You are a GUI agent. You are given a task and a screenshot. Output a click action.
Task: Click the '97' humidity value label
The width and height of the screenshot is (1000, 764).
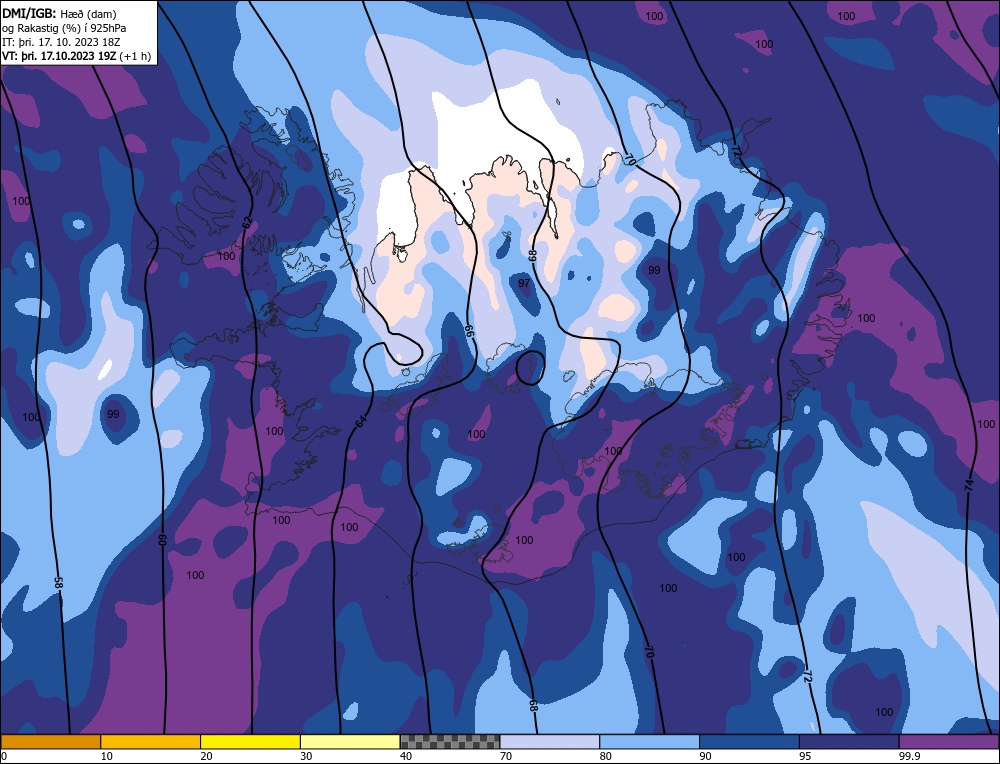[x=524, y=283]
